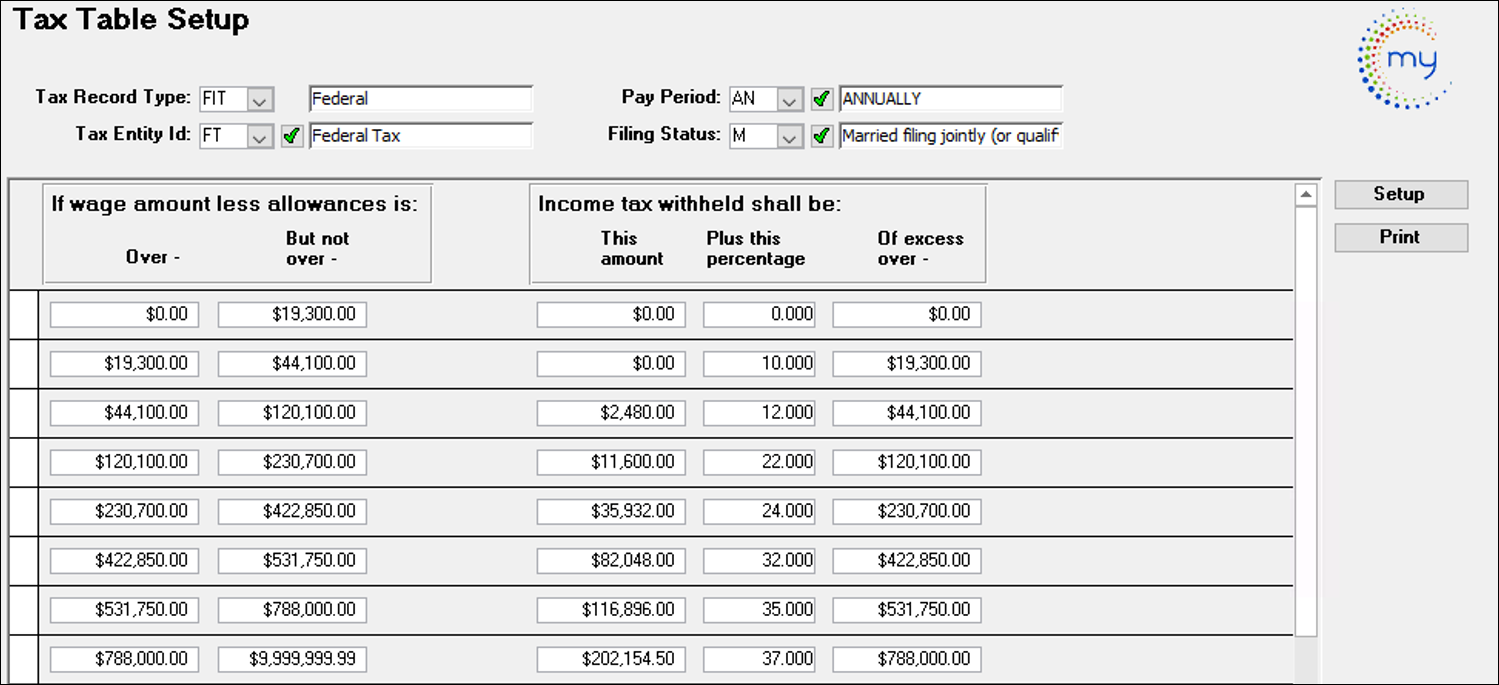Select the $230,700.00 'Of excess over' field
Screen dimensions: 1499x685
tap(906, 511)
